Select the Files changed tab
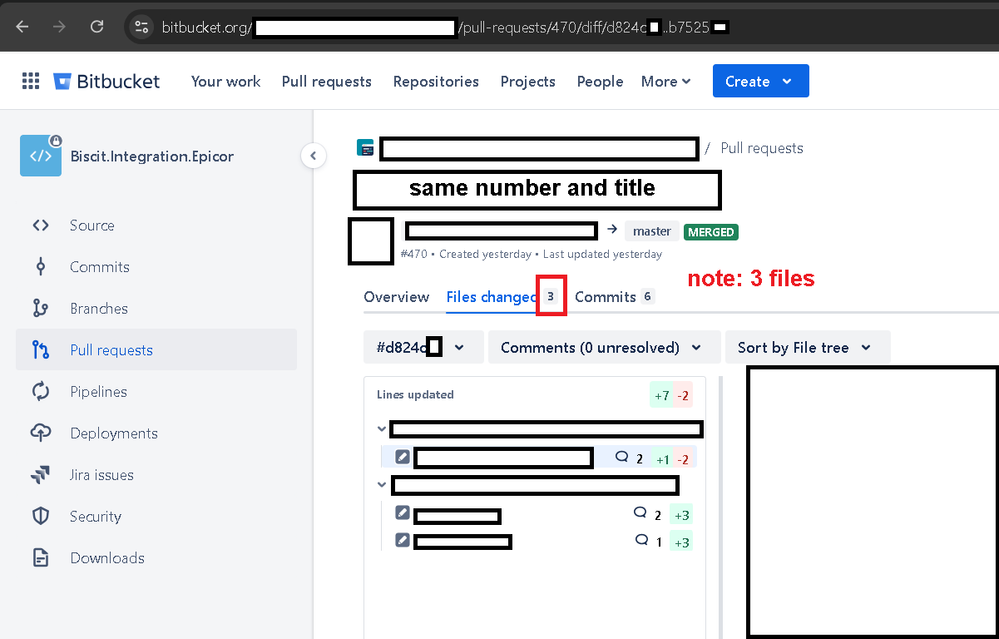 (503, 297)
